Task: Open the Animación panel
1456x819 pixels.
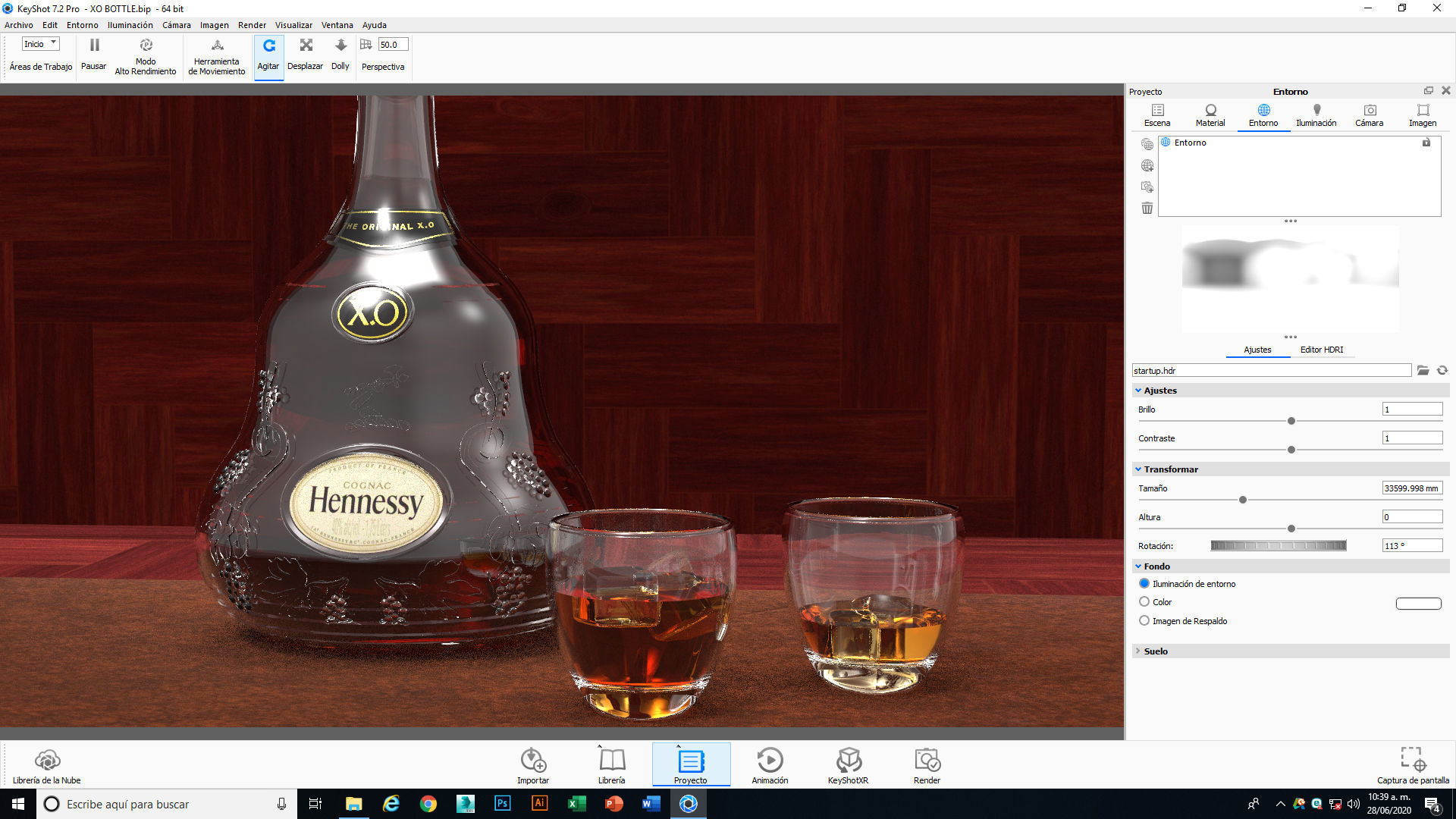Action: pyautogui.click(x=770, y=766)
